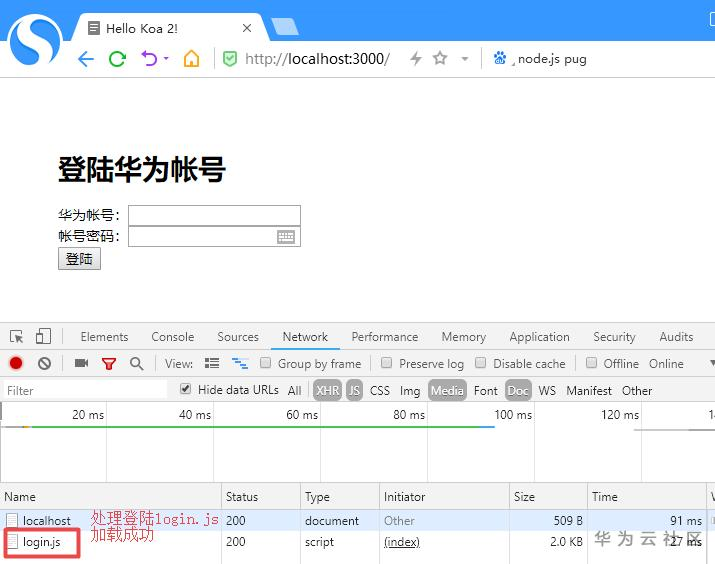Close the Hello Koa 2! tab

coord(247,28)
